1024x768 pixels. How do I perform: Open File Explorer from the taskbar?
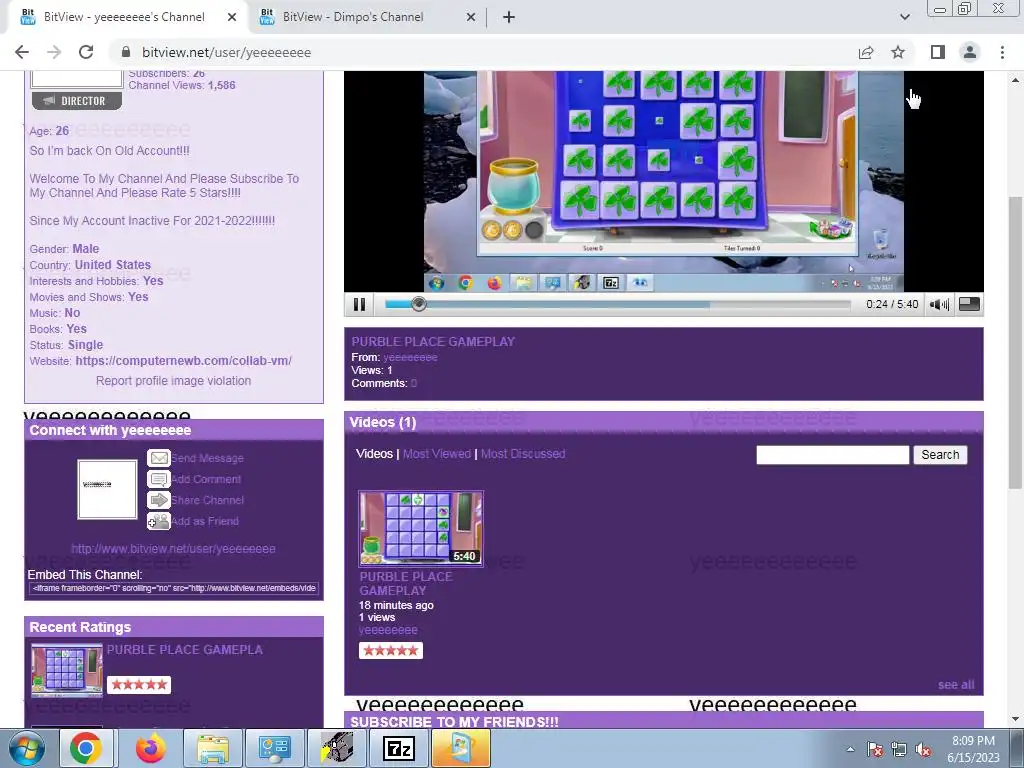point(212,748)
